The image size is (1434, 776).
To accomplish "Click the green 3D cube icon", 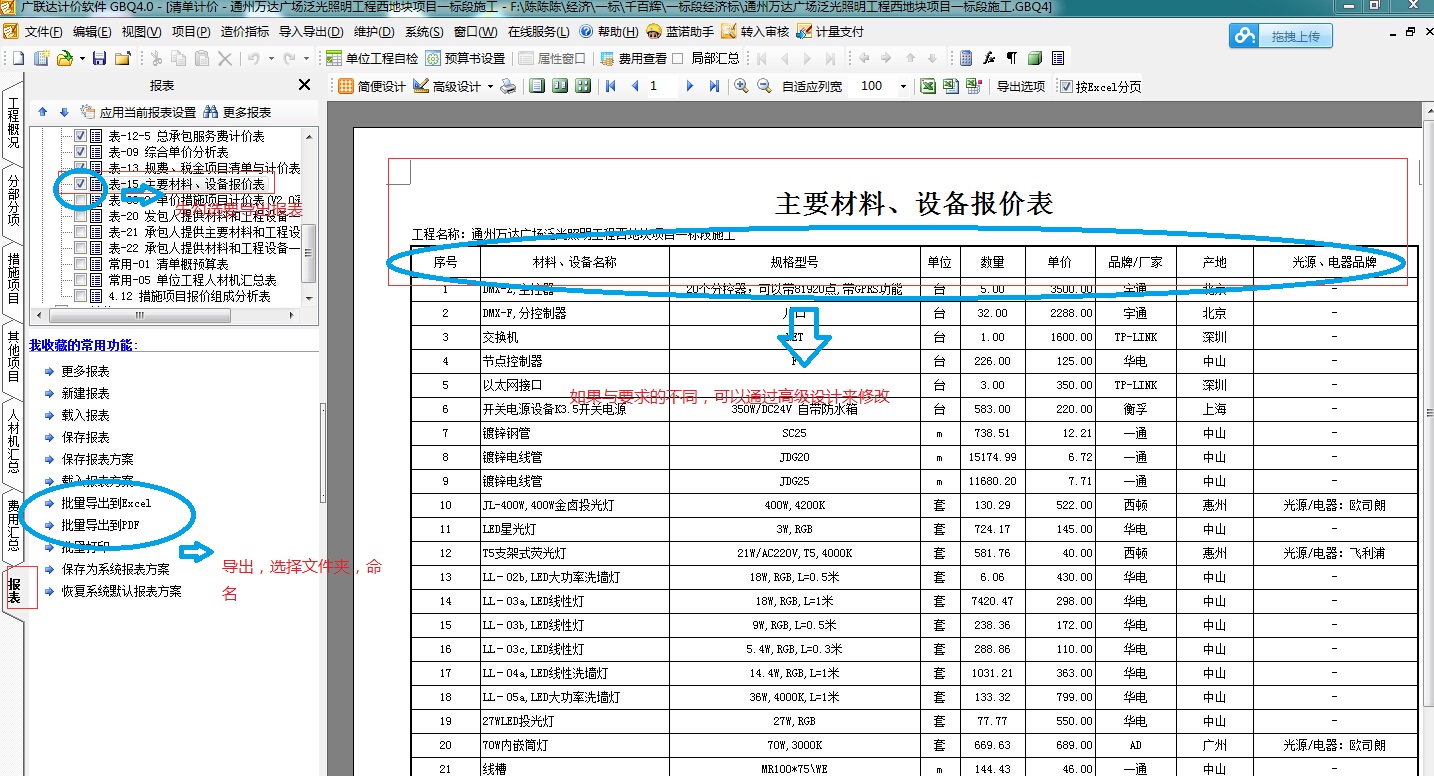I will 1034,58.
